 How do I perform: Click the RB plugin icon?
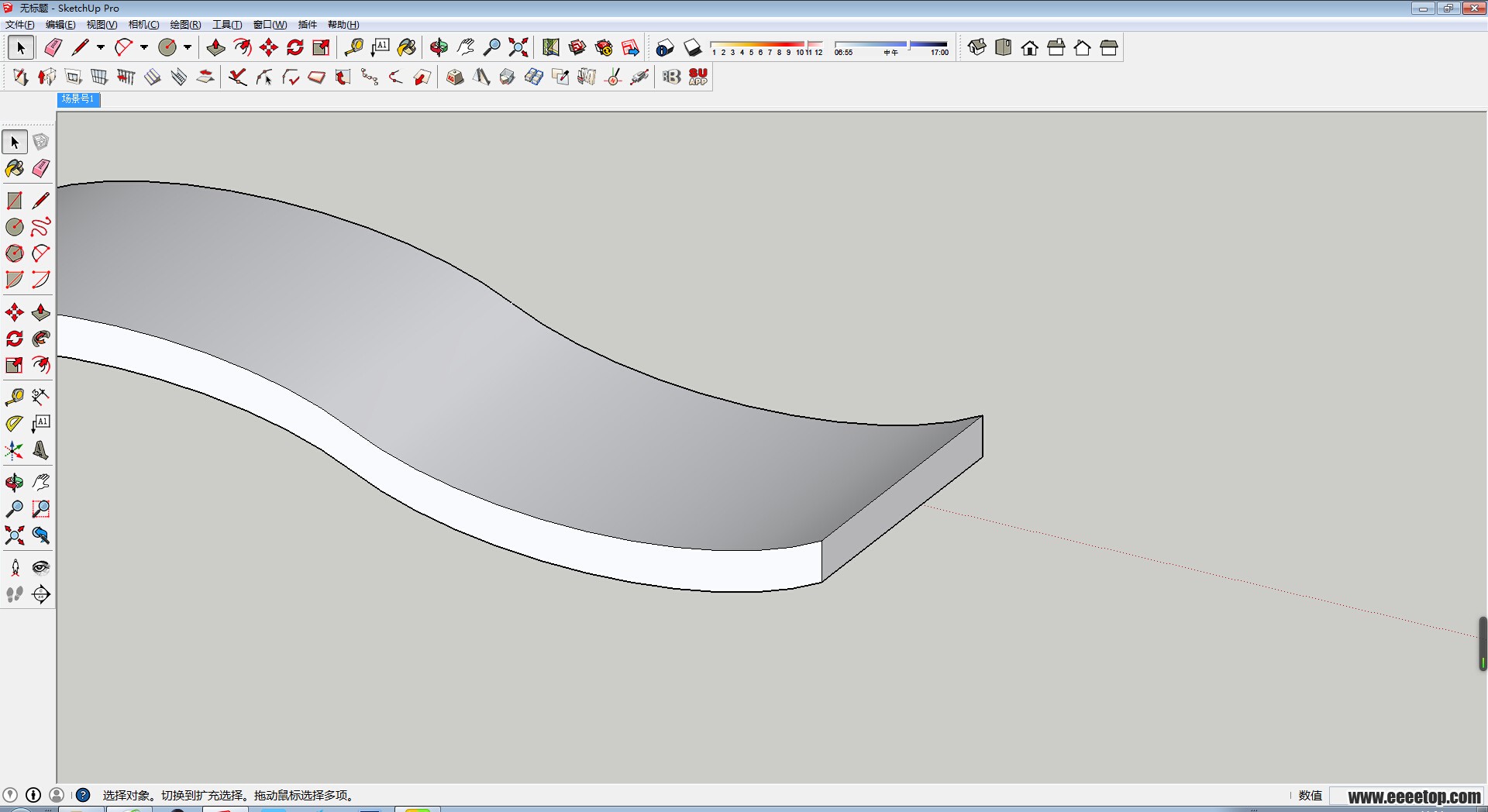click(x=671, y=77)
